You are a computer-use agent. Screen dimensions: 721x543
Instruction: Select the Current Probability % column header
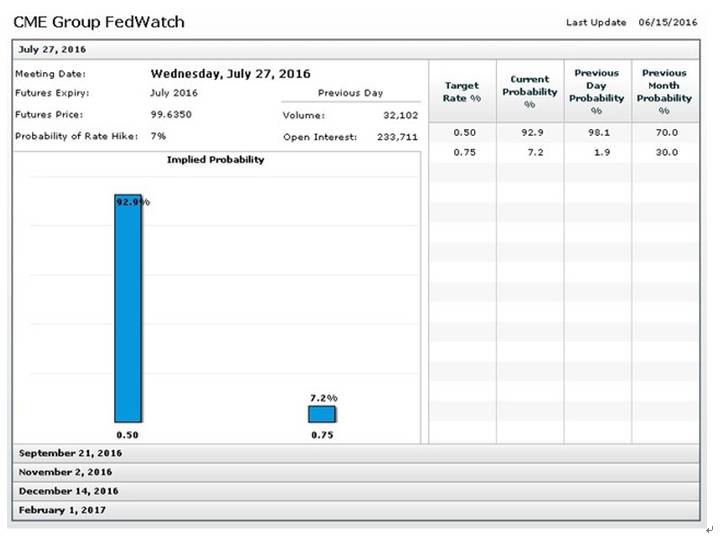[x=530, y=91]
